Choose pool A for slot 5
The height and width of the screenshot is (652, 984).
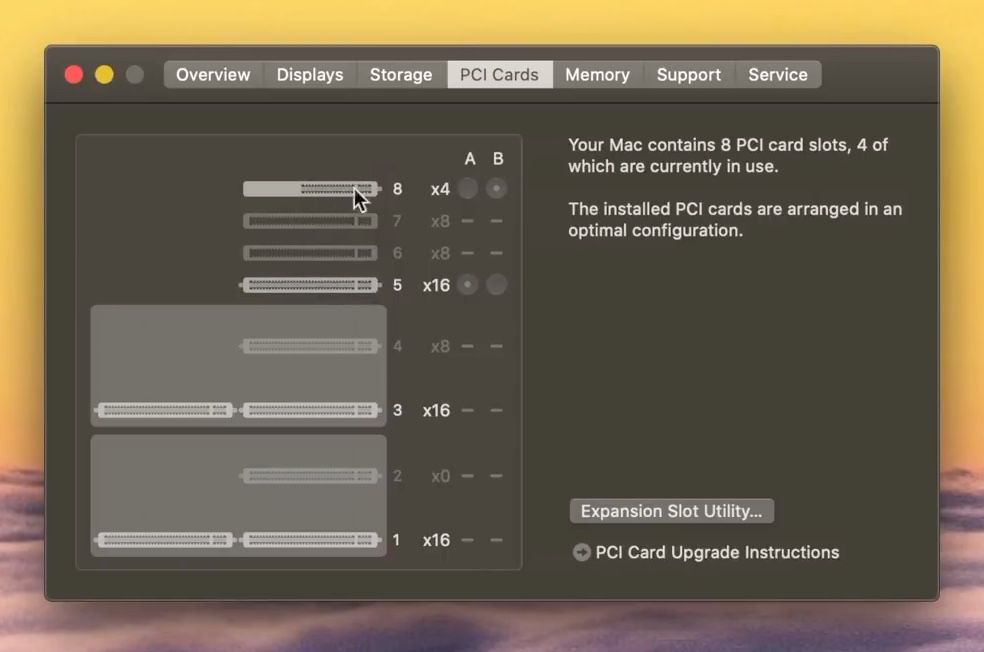pos(468,285)
